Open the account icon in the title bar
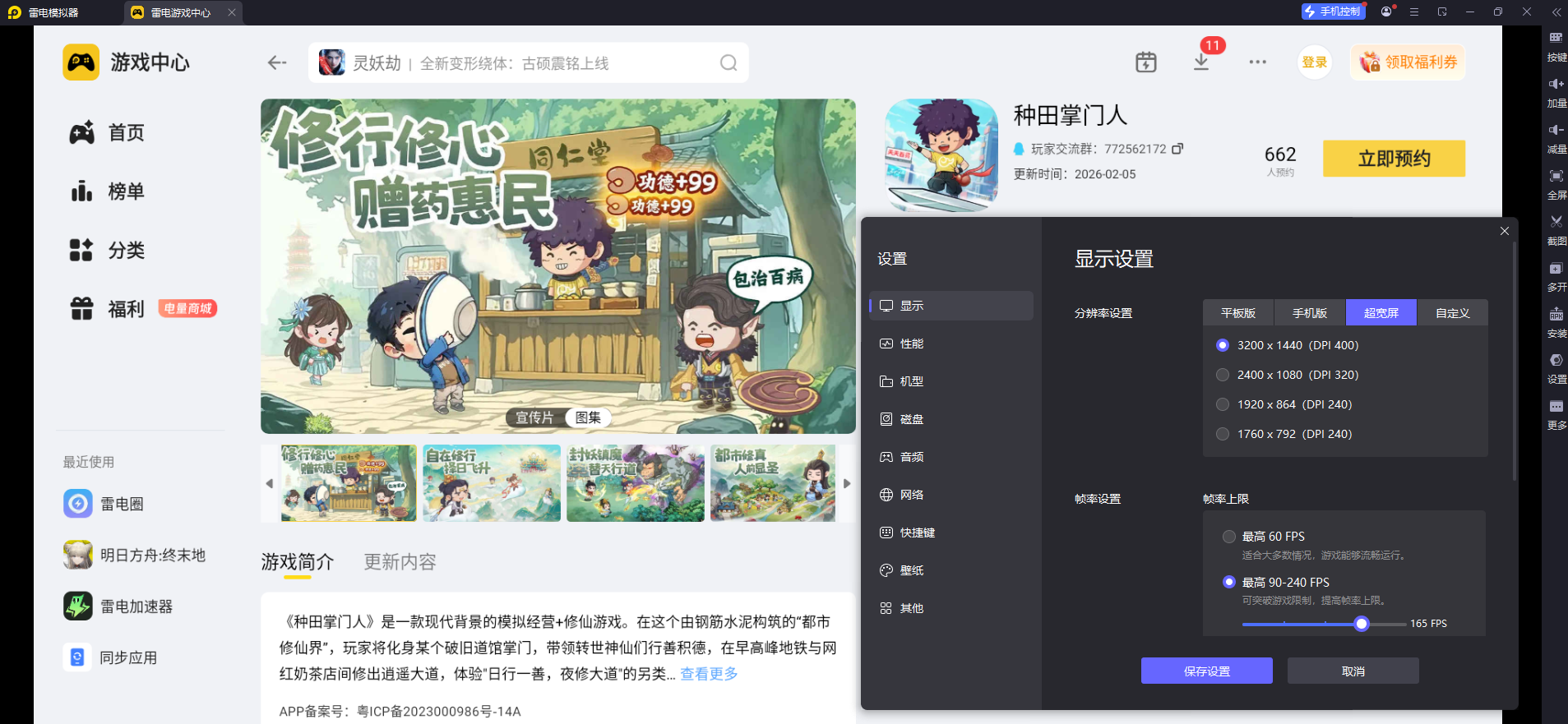1568x724 pixels. pyautogui.click(x=1387, y=12)
